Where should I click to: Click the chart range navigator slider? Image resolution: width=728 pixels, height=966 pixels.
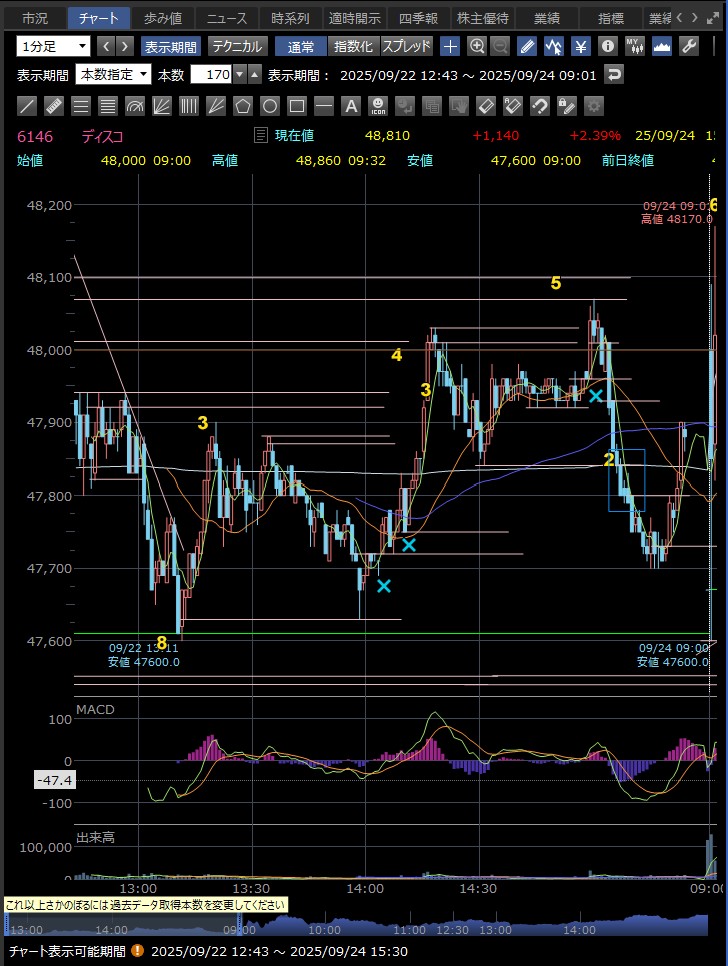tap(364, 926)
